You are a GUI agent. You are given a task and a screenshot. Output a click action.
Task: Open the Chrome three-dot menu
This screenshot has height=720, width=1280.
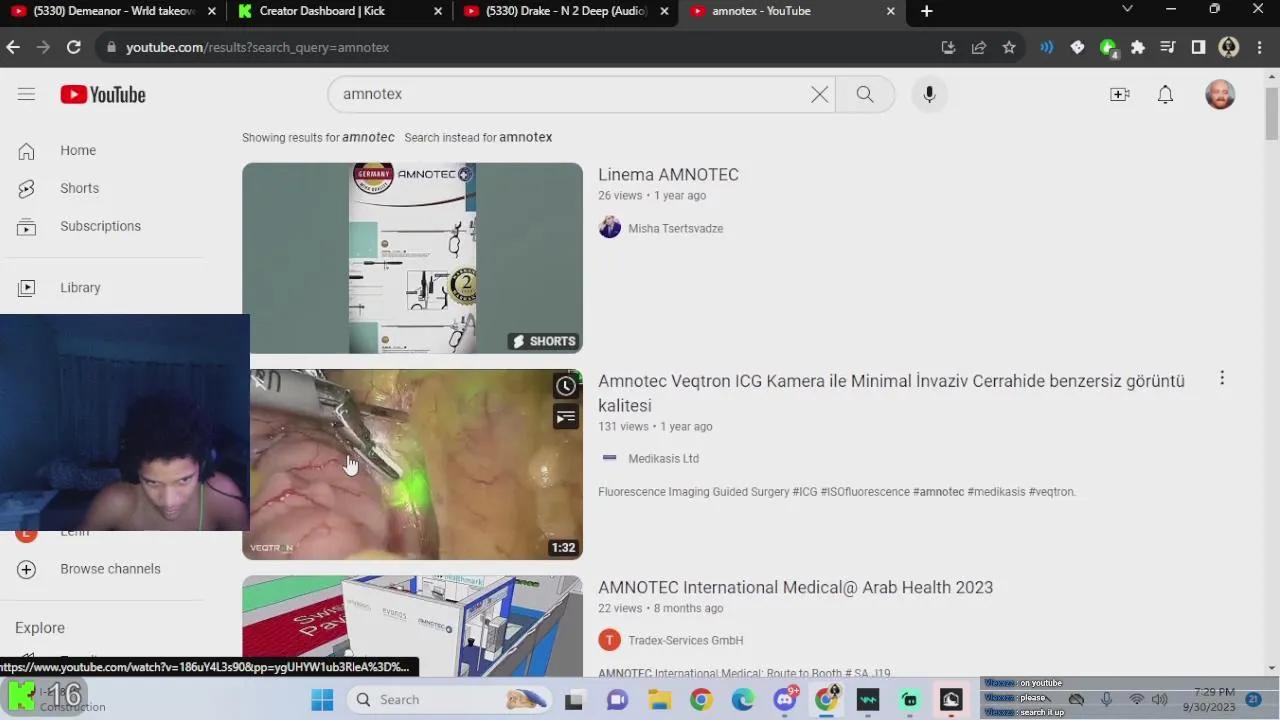pos(1260,47)
